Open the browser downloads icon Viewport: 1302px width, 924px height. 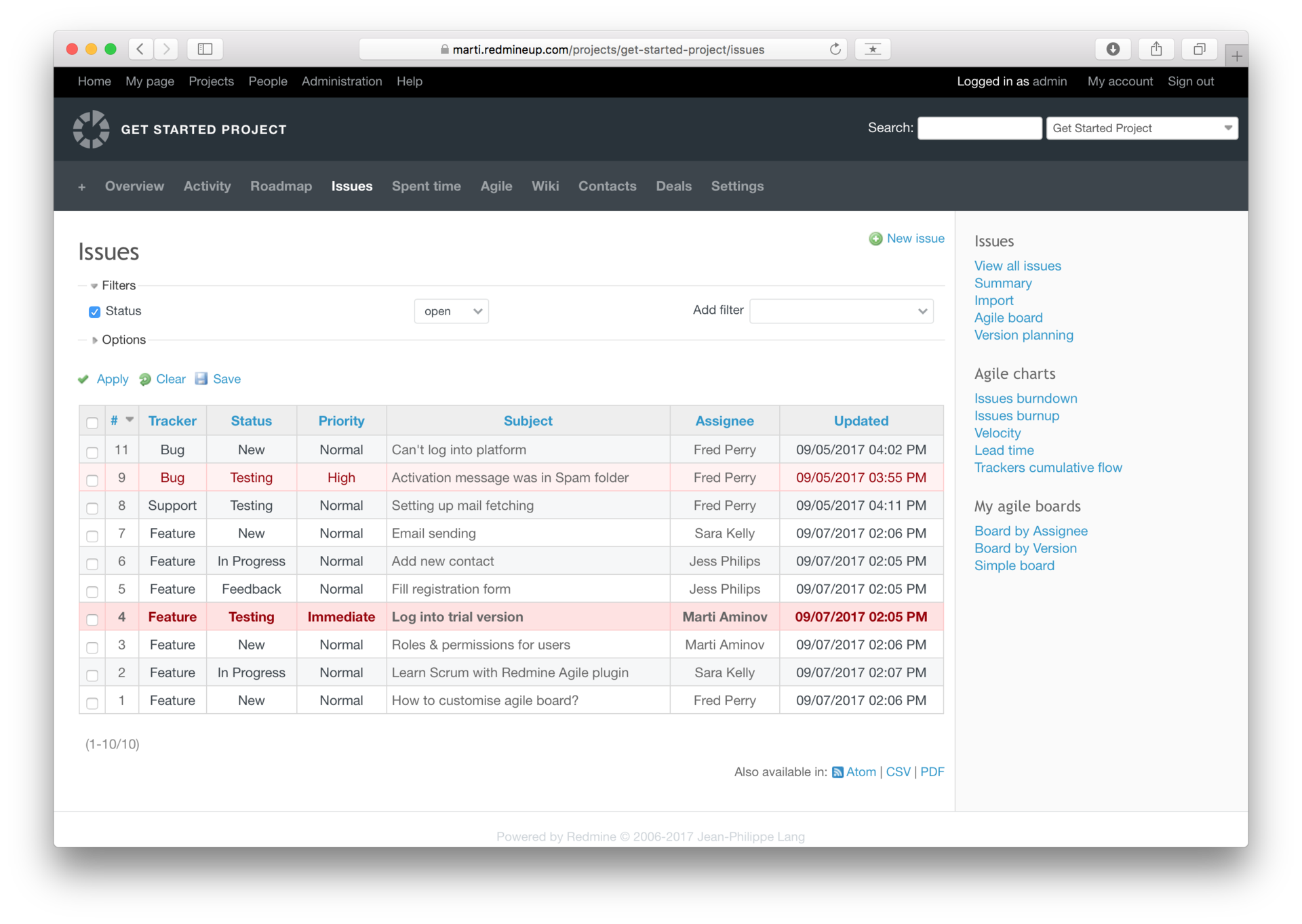pyautogui.click(x=1113, y=49)
